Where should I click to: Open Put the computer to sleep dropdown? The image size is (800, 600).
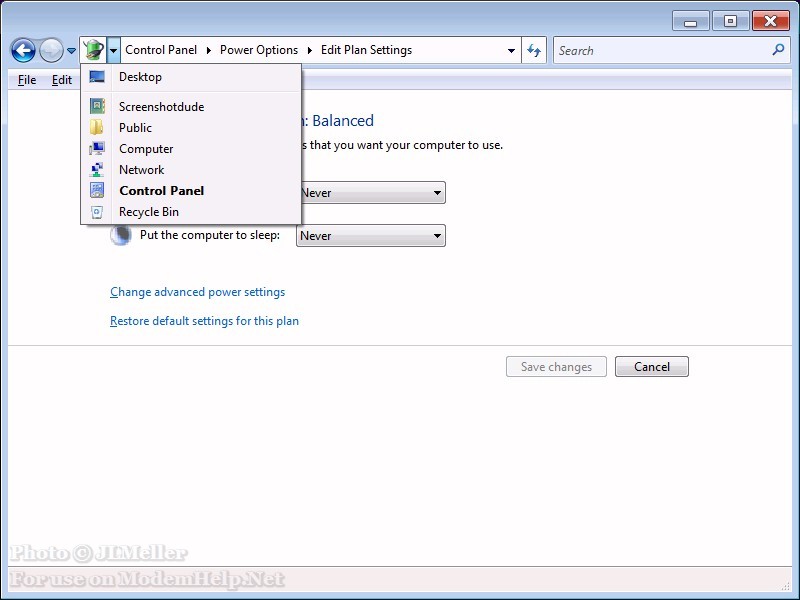pos(371,236)
